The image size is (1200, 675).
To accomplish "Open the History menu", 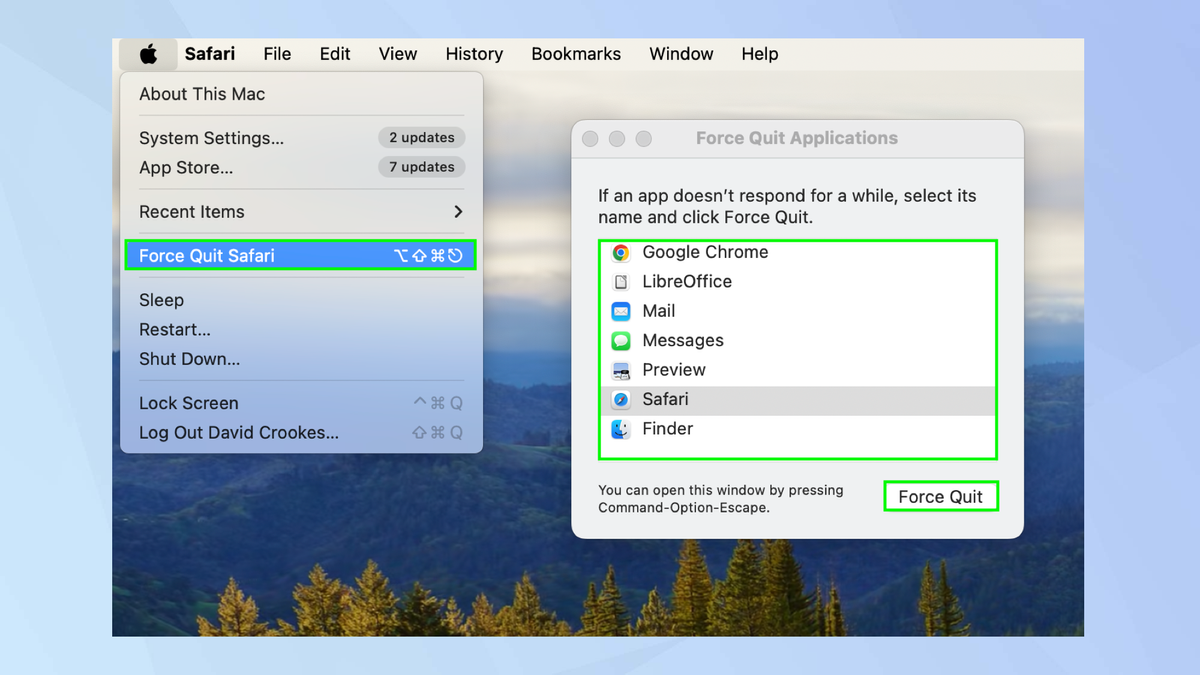I will pyautogui.click(x=473, y=54).
